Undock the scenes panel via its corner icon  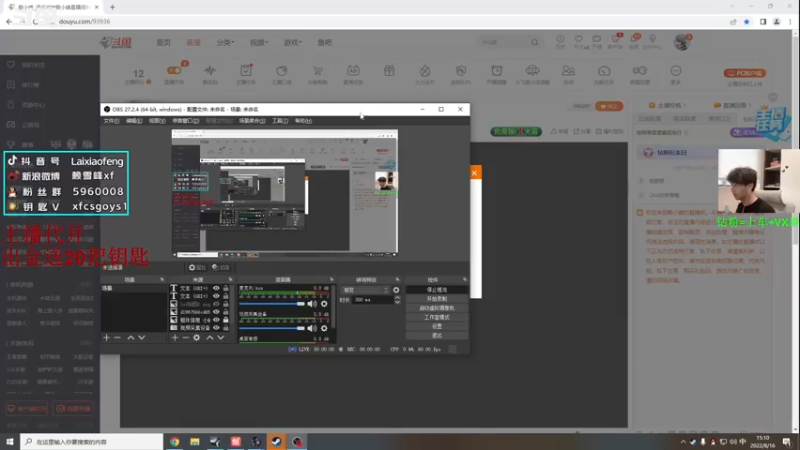(x=162, y=280)
